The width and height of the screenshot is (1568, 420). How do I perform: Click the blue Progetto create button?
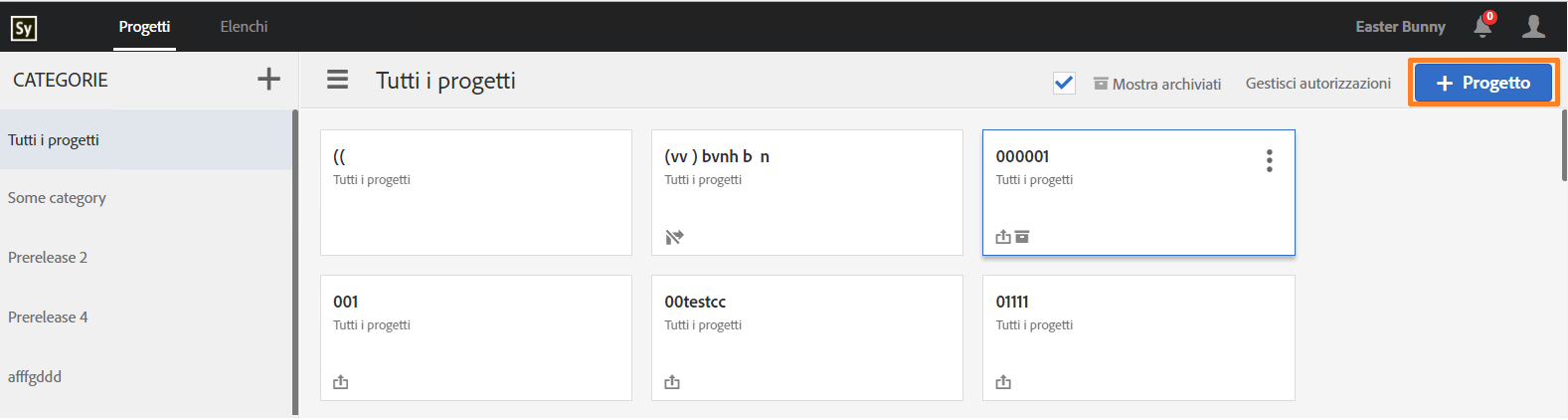click(1482, 83)
